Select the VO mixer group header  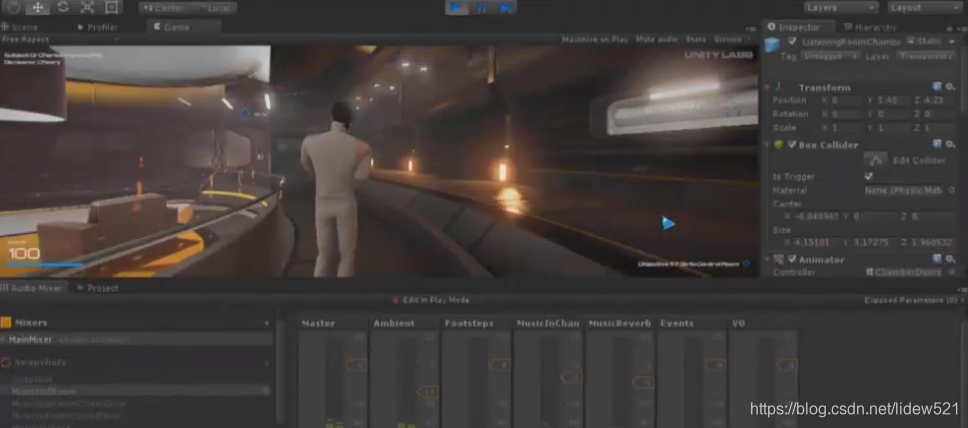tap(763, 324)
